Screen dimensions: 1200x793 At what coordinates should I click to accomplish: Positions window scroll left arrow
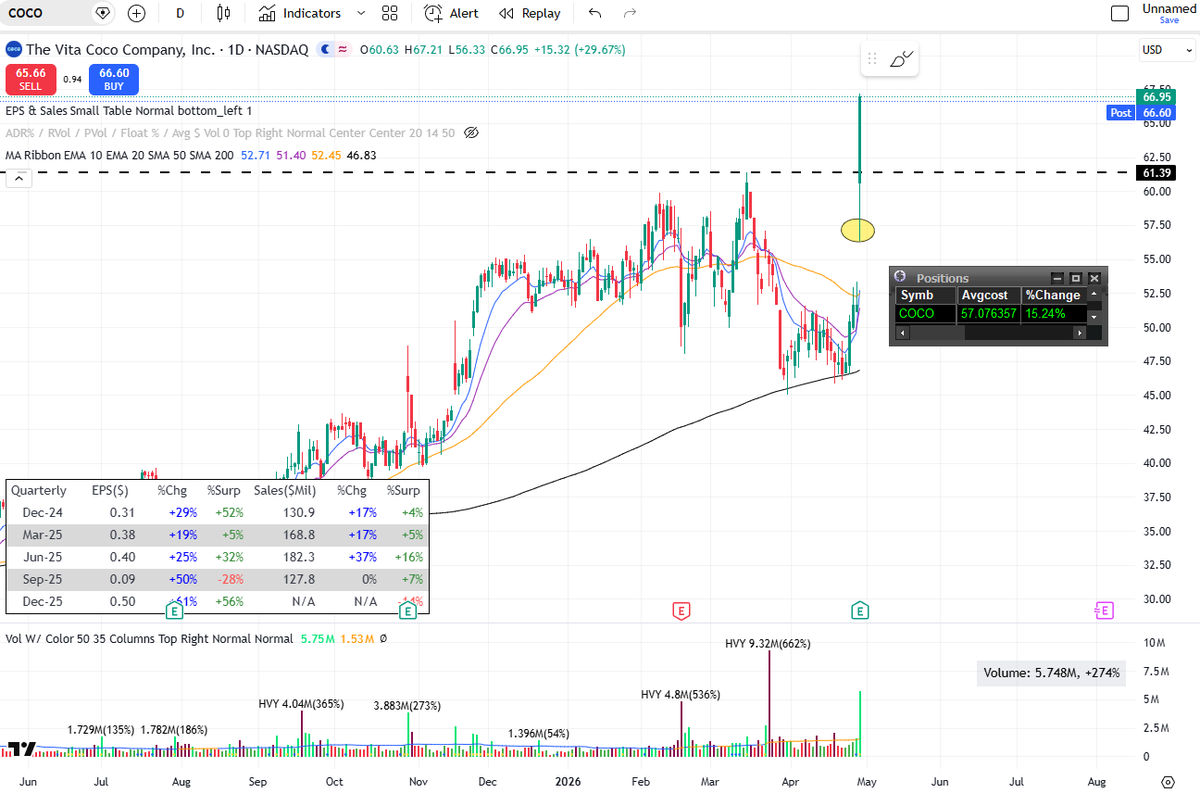point(900,333)
